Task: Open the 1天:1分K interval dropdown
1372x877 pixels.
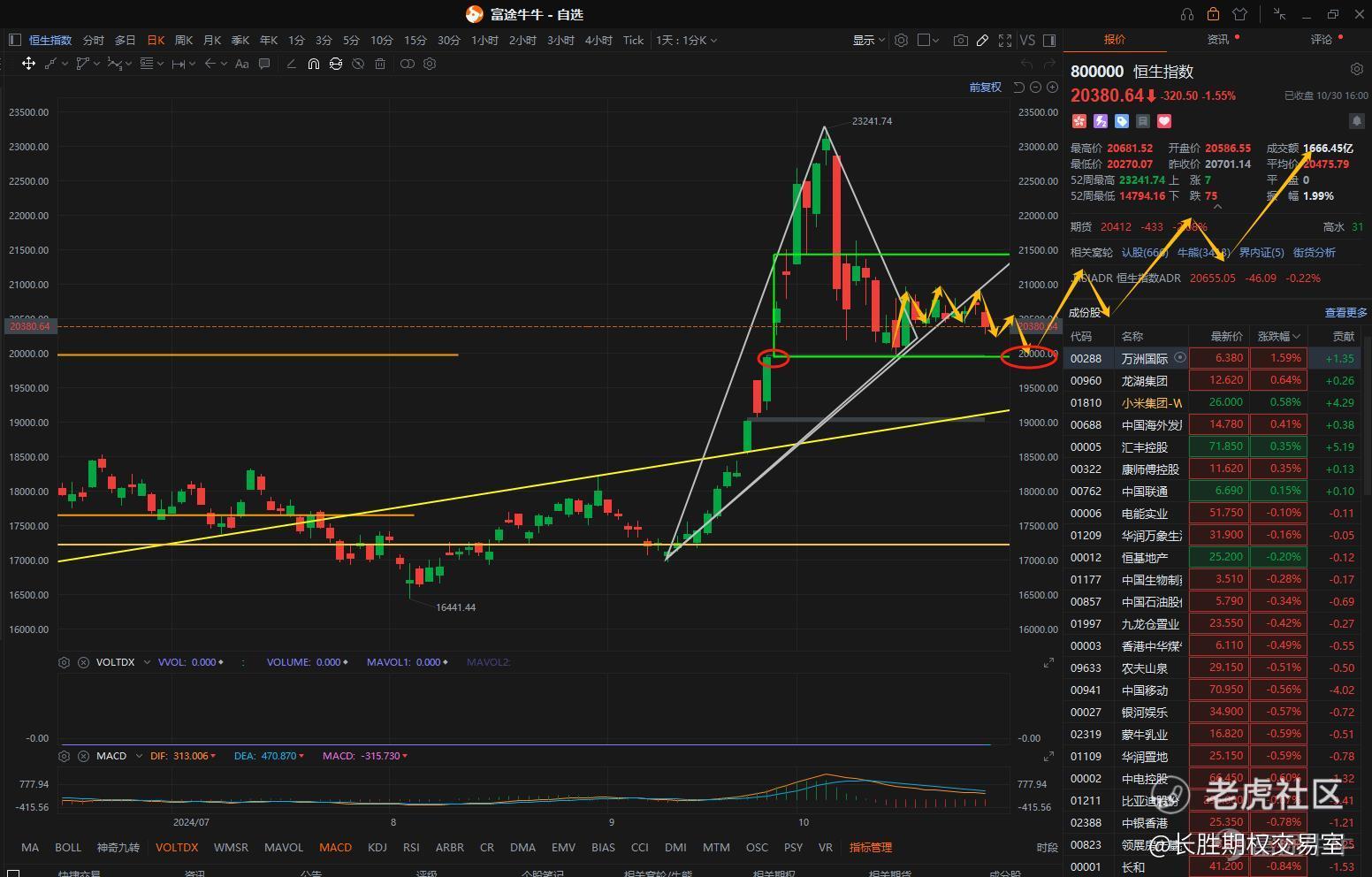Action: click(x=686, y=40)
